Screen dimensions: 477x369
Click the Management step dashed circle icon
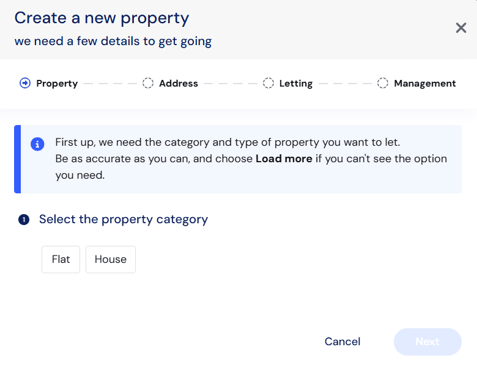pos(382,83)
